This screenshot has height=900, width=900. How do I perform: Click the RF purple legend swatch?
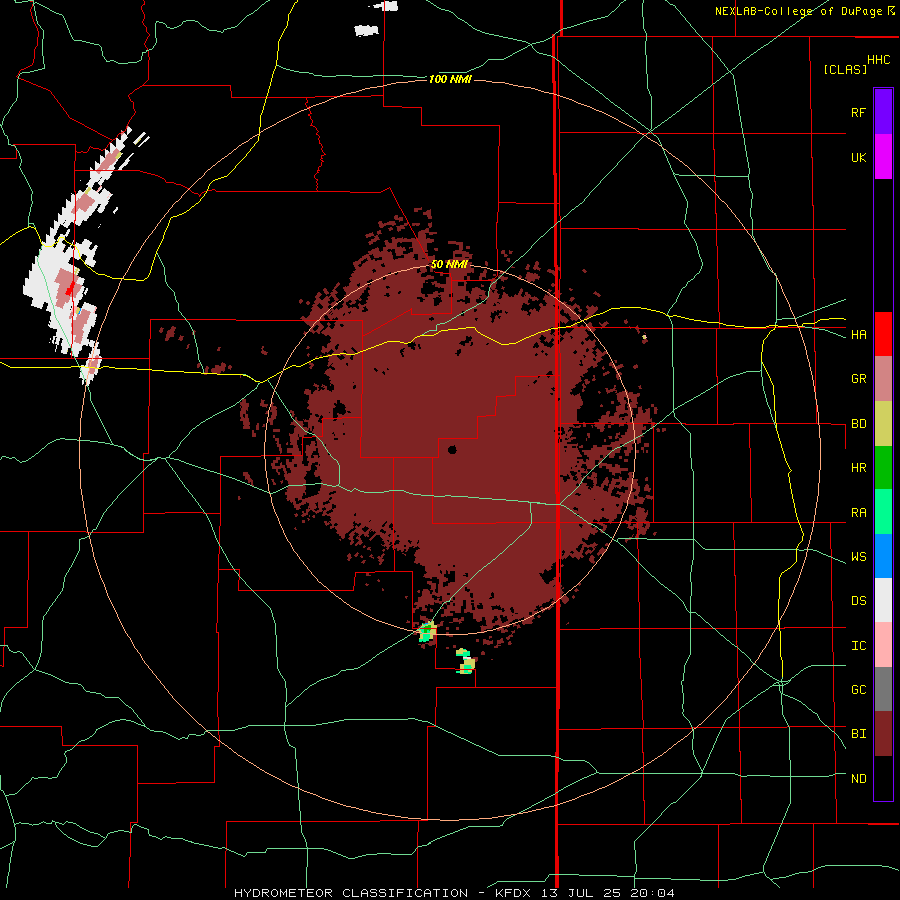[x=883, y=112]
